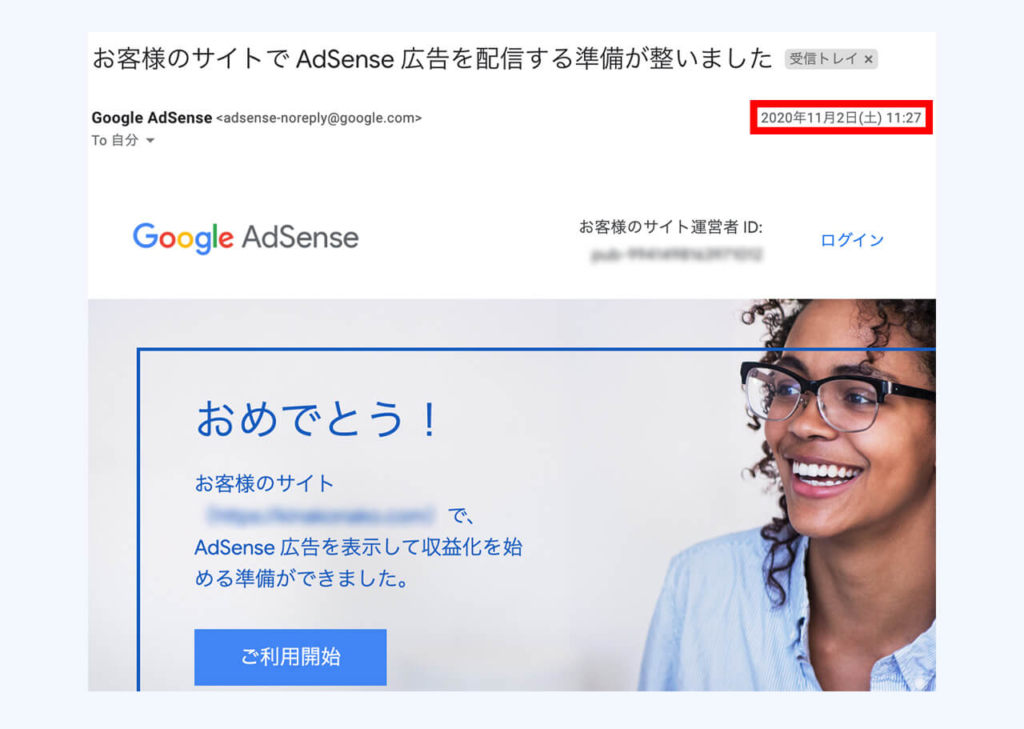The width and height of the screenshot is (1024, 729).
Task: Click the gray AdSense logo text
Action: click(300, 237)
